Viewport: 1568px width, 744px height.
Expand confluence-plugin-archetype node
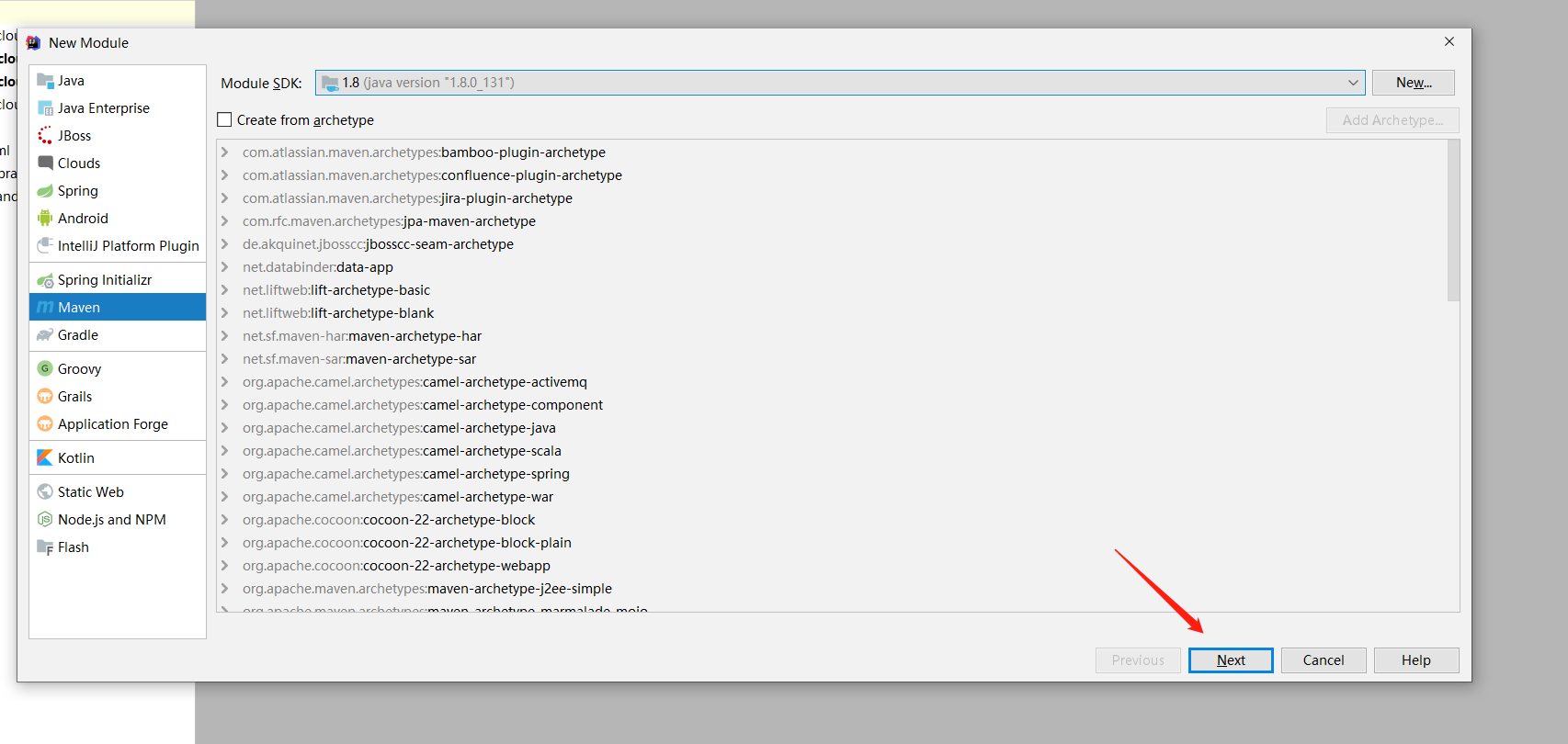[224, 175]
